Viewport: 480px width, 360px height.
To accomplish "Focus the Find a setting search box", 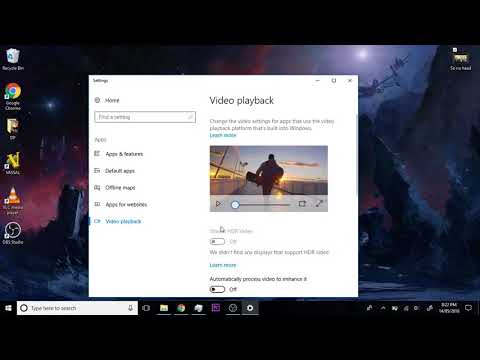I will tap(145, 117).
